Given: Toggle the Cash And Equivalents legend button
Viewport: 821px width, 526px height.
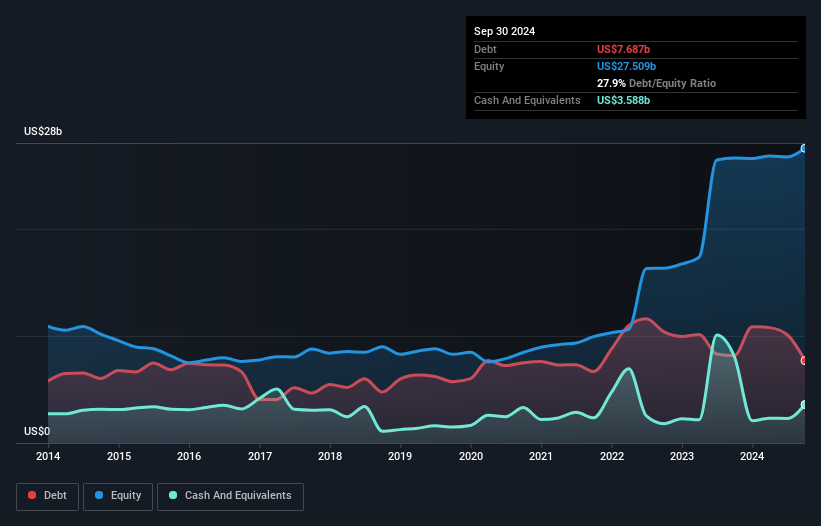Looking at the screenshot, I should (x=230, y=496).
